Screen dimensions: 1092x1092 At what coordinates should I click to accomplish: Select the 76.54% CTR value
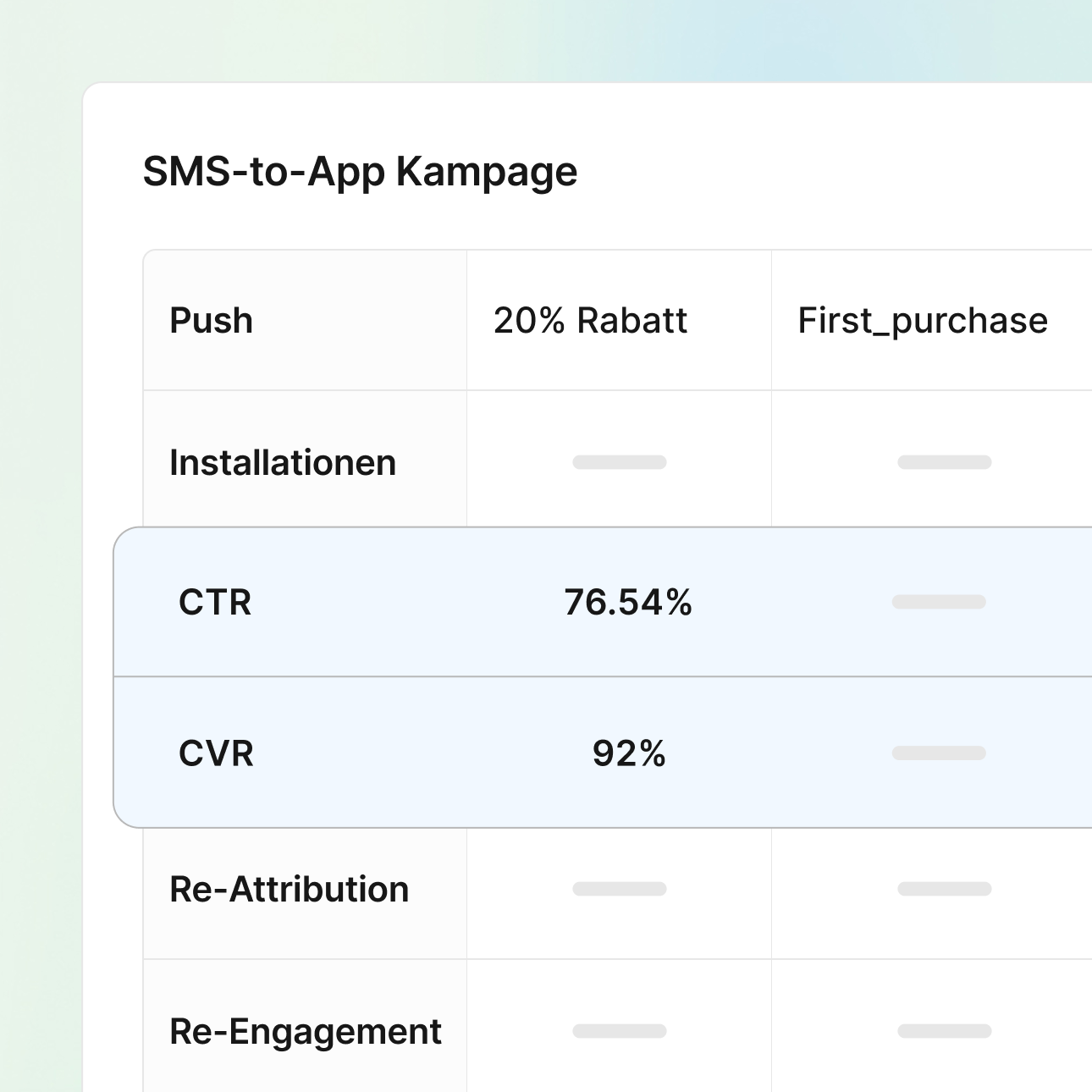(628, 603)
